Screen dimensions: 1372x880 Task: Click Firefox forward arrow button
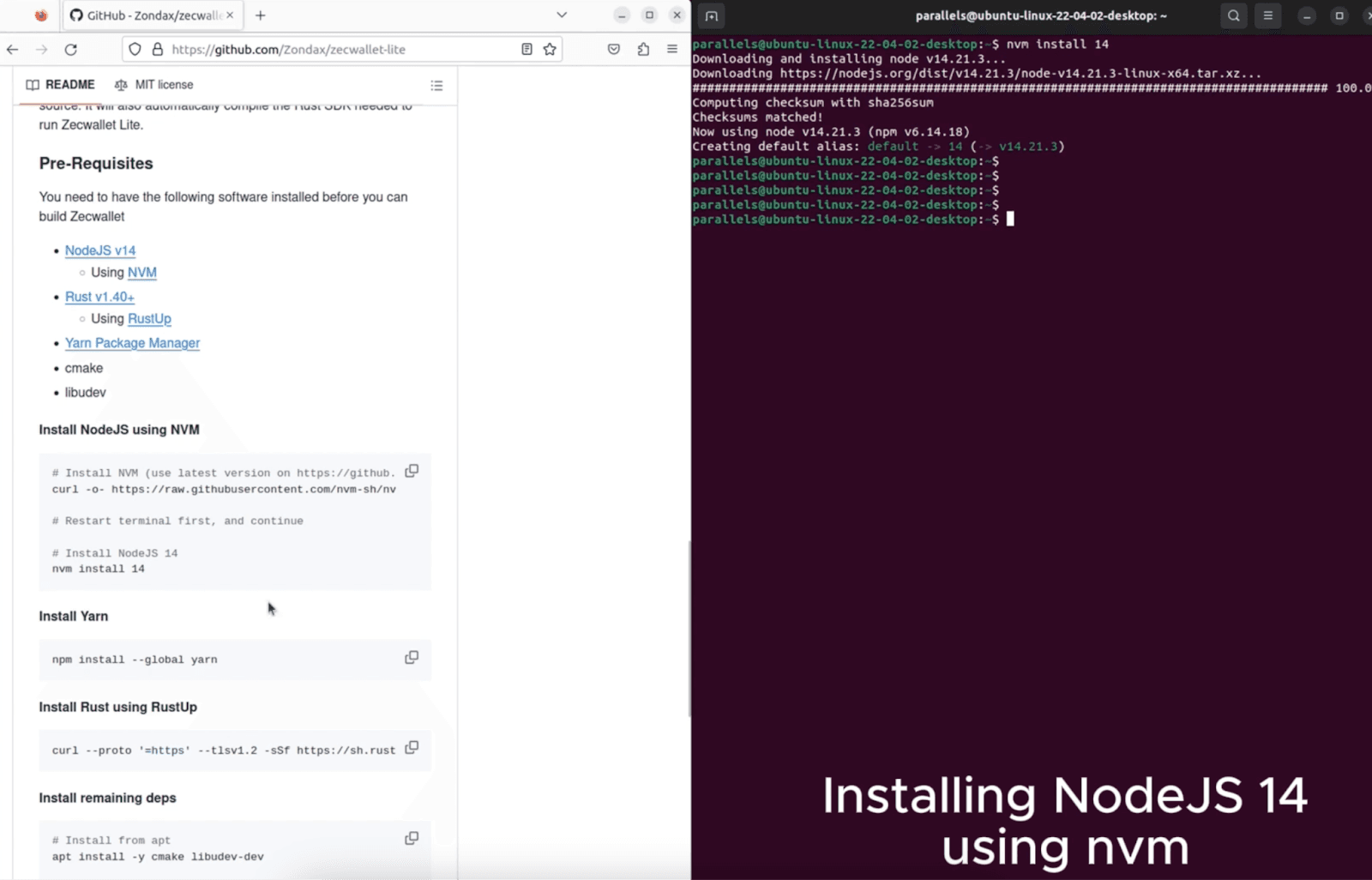coord(41,50)
